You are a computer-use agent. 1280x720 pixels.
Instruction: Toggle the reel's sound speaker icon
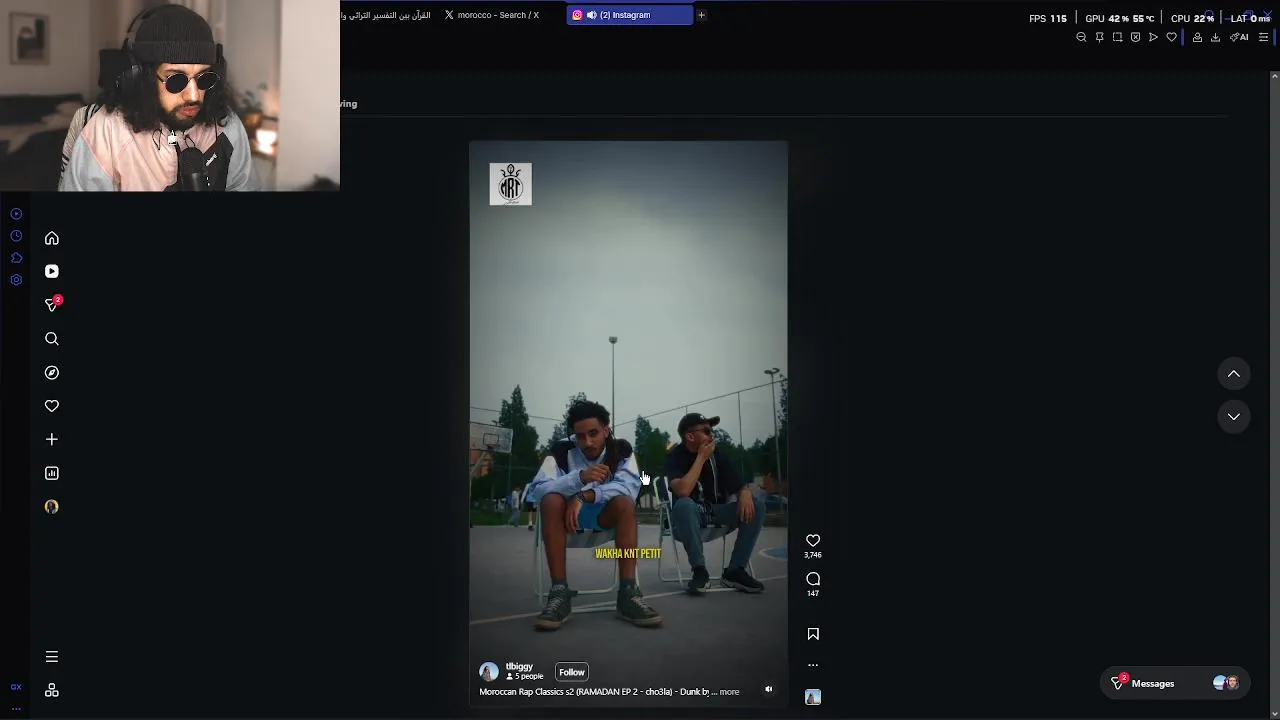point(768,689)
